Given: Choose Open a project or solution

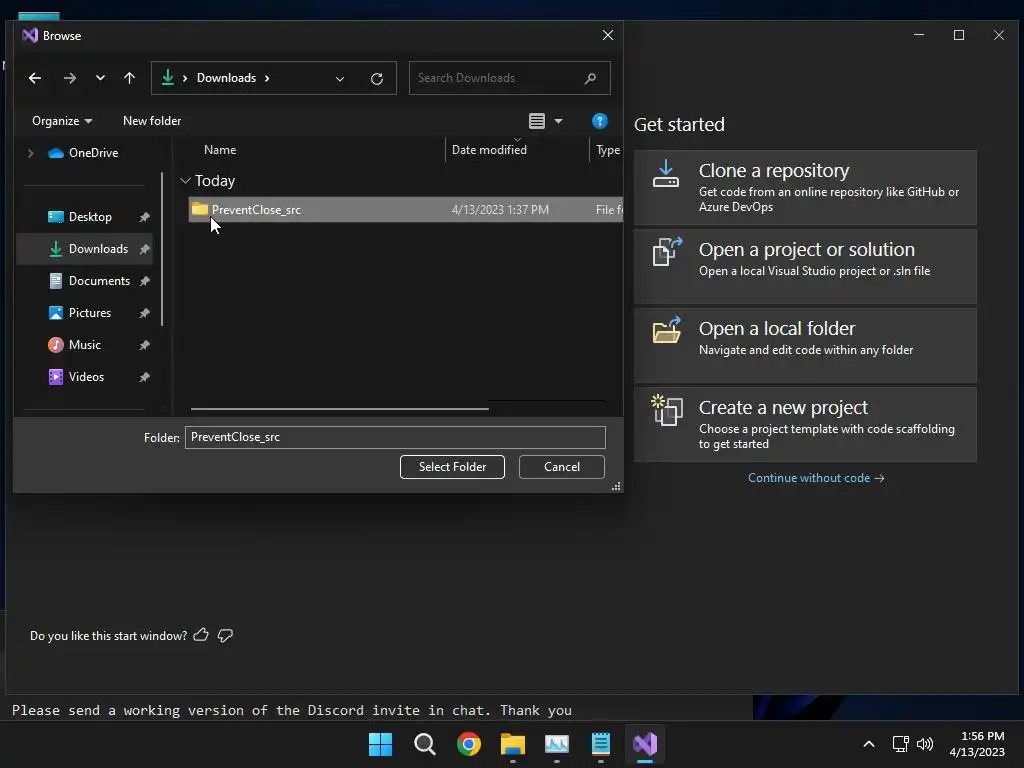Looking at the screenshot, I should pyautogui.click(x=805, y=266).
